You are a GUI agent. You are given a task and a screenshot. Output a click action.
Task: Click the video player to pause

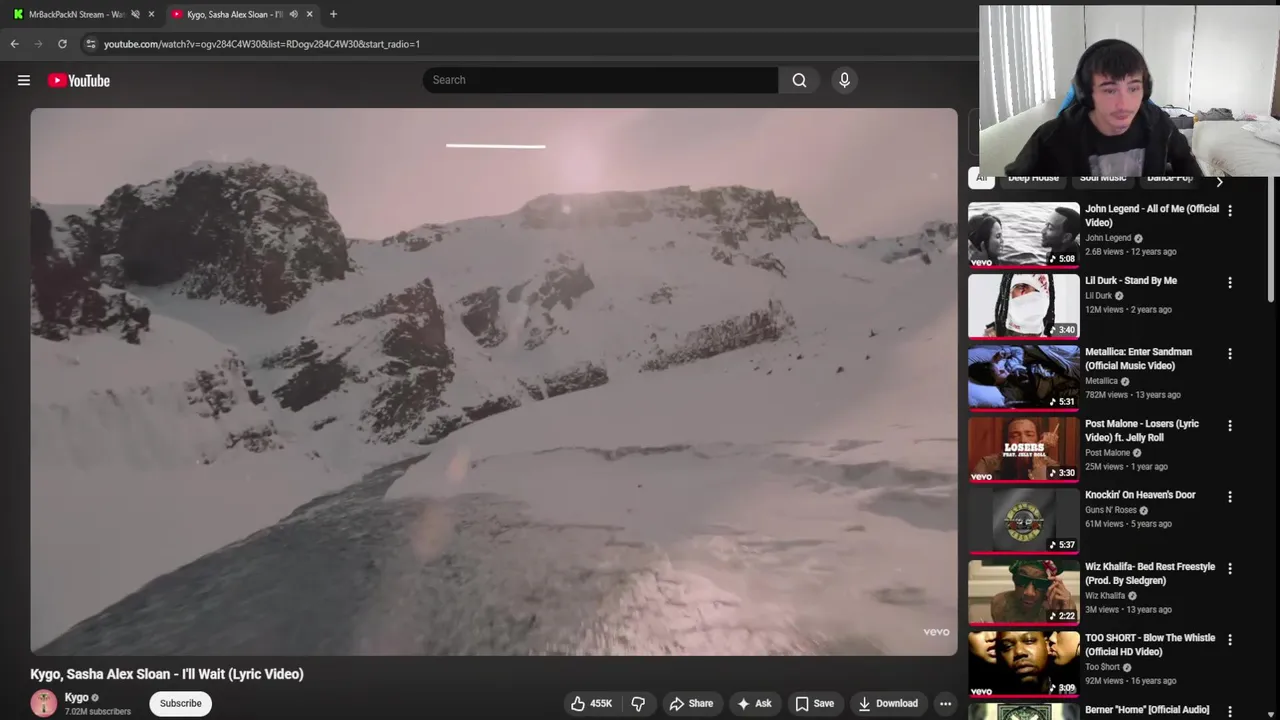click(x=494, y=381)
